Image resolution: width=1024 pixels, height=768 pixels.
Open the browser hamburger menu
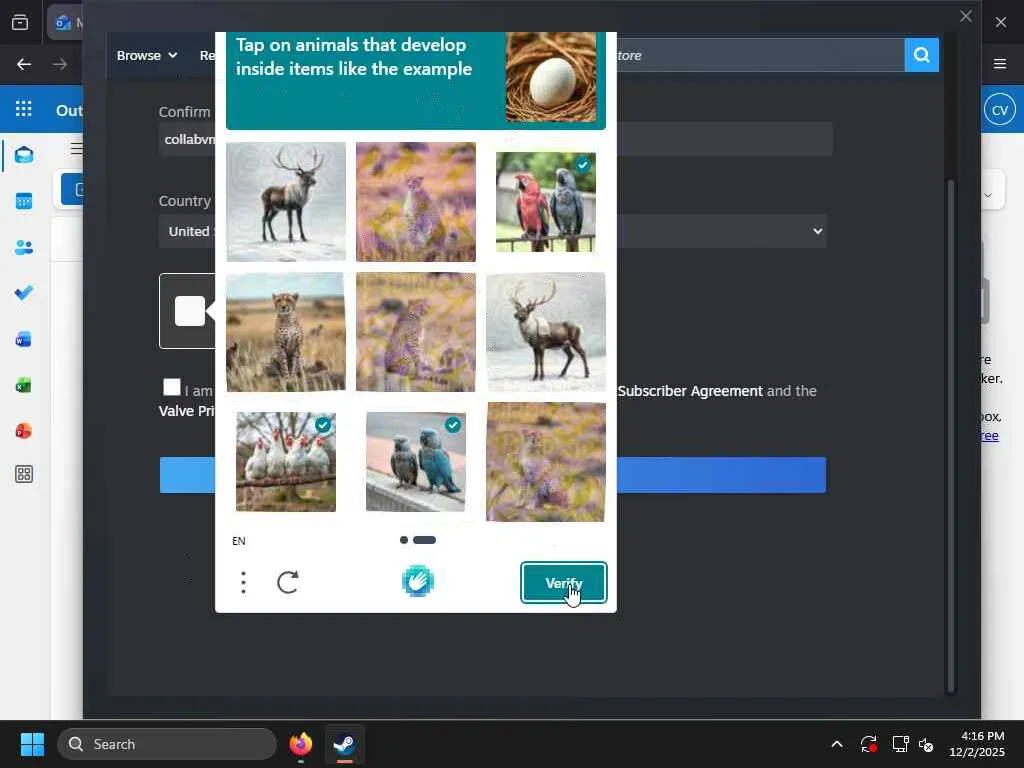[x=1000, y=63]
